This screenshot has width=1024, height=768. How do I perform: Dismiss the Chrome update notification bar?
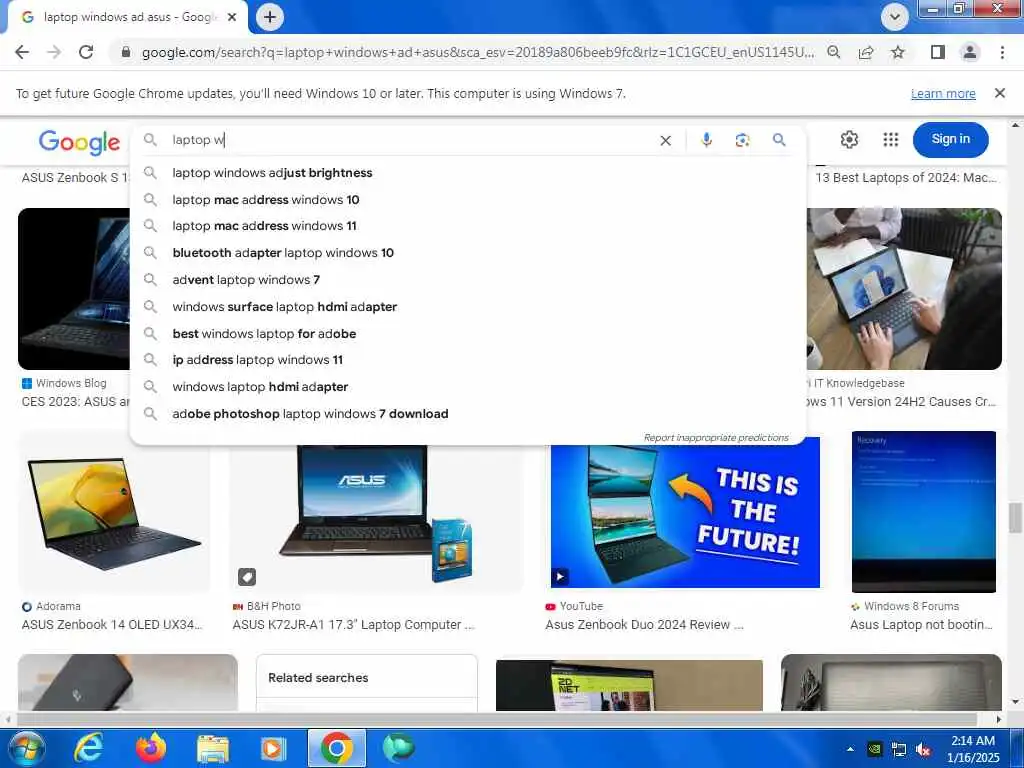[x=999, y=93]
